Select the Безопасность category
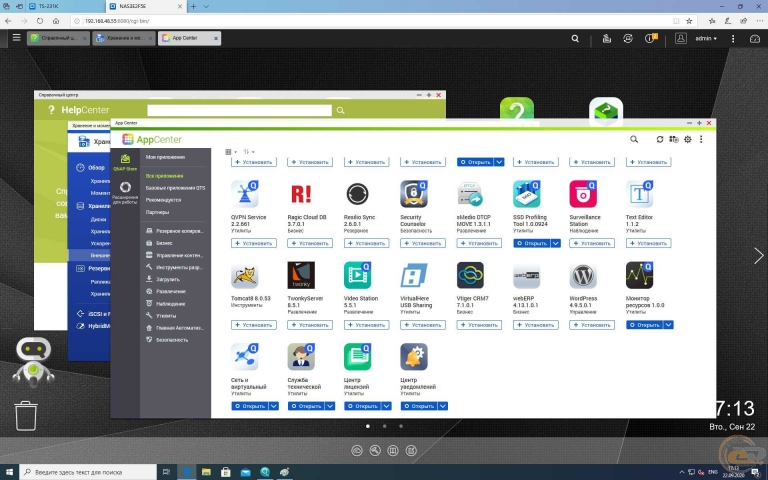The image size is (768, 480). click(171, 340)
